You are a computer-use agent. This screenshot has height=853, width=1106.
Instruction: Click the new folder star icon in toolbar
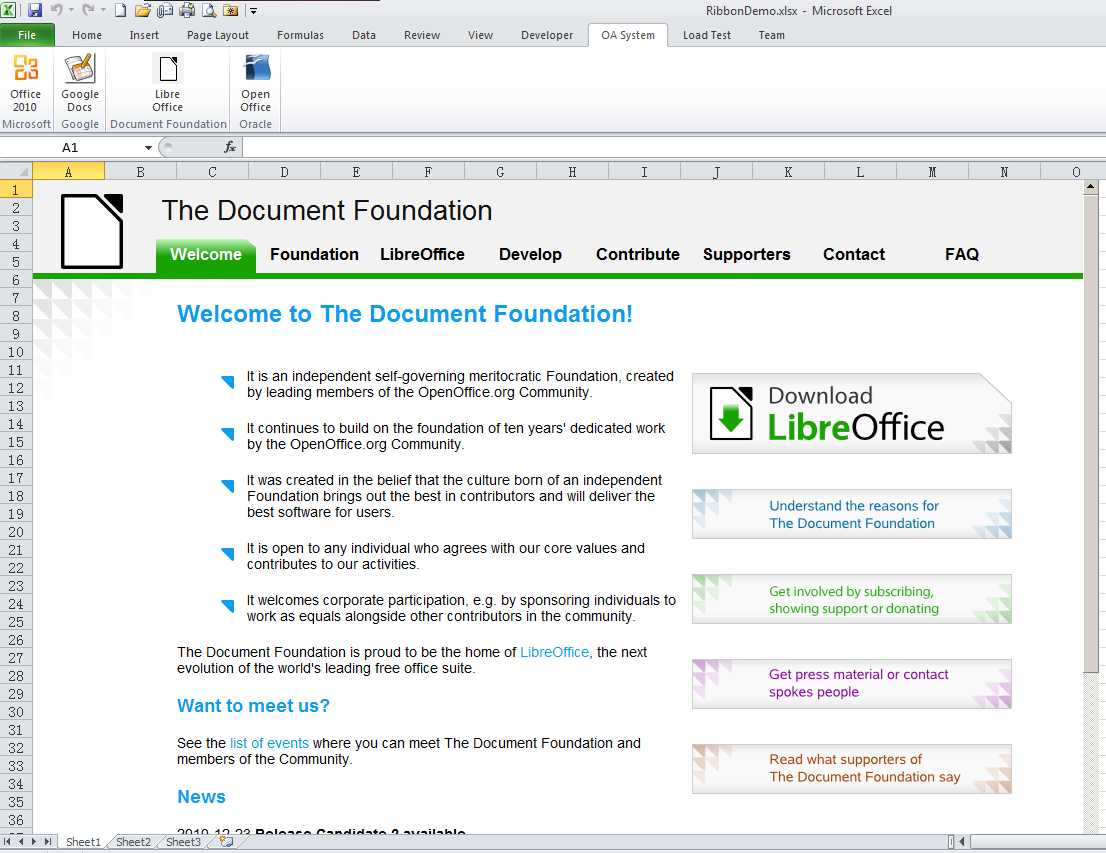pos(231,11)
